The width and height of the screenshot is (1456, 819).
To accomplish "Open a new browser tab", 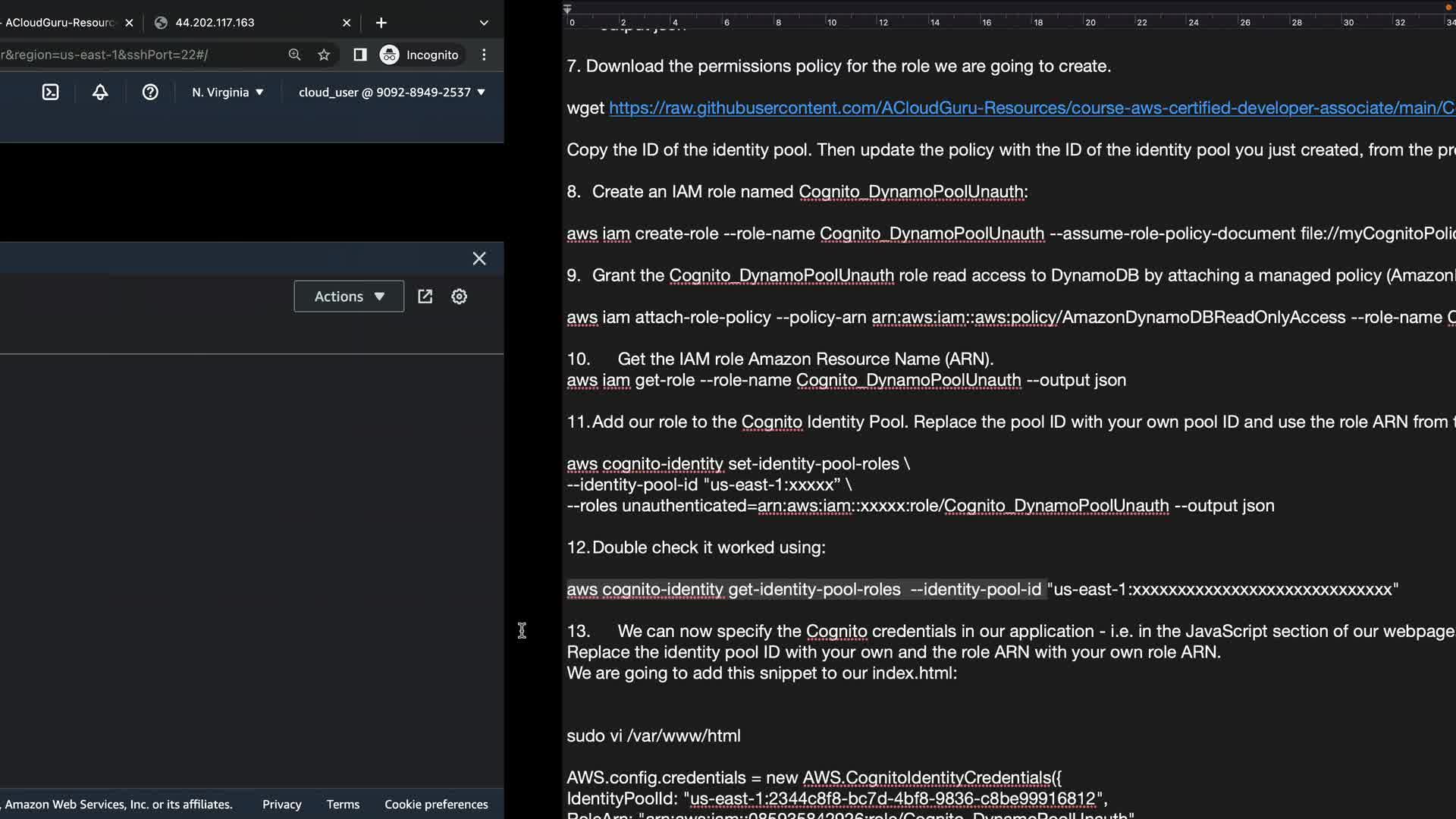I will point(381,23).
